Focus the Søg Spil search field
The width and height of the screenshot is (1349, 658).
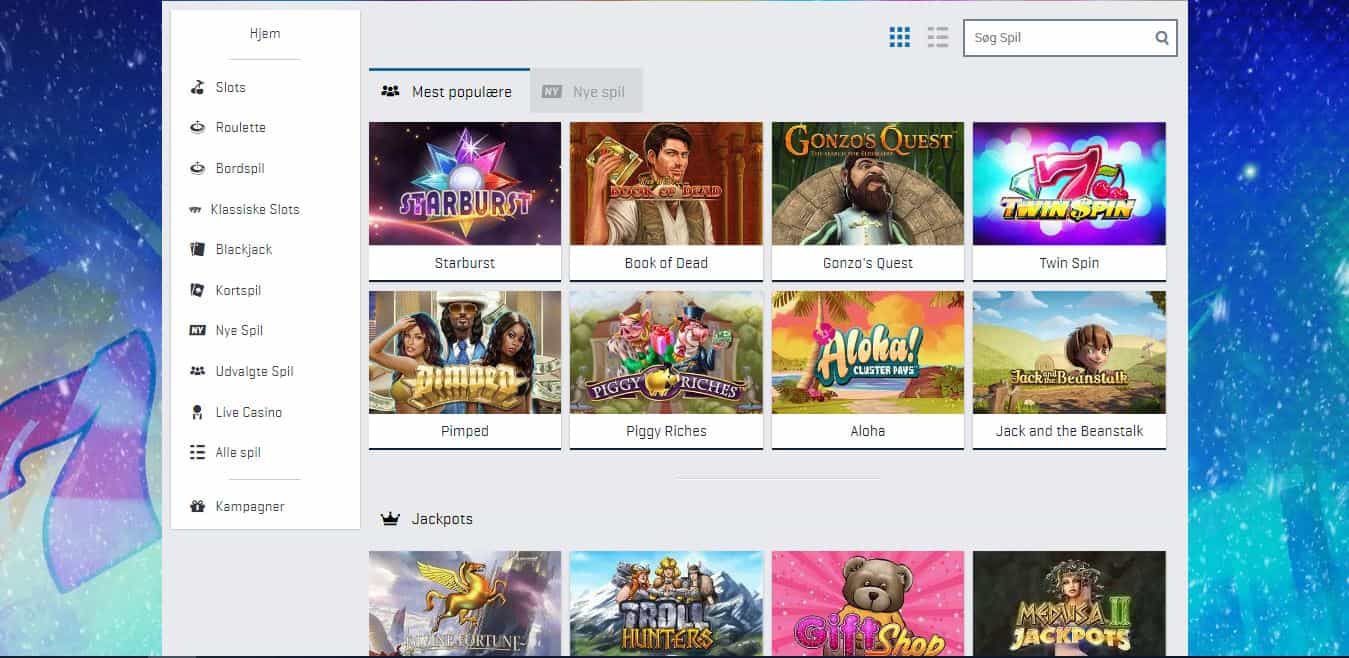[1056, 38]
